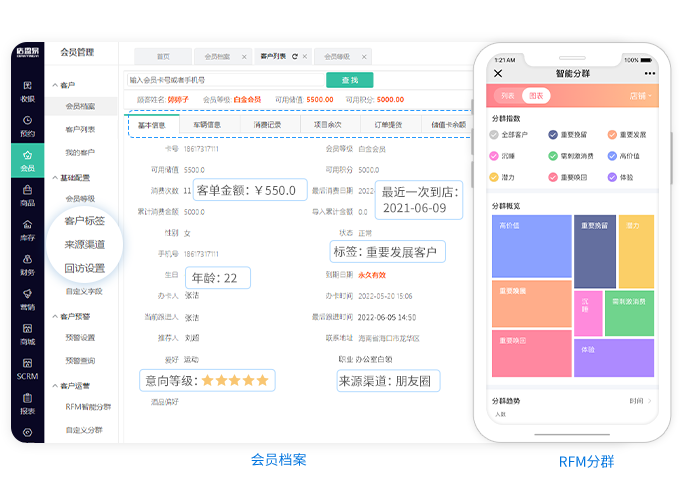Open 客户标签 in the side menu

[85, 221]
